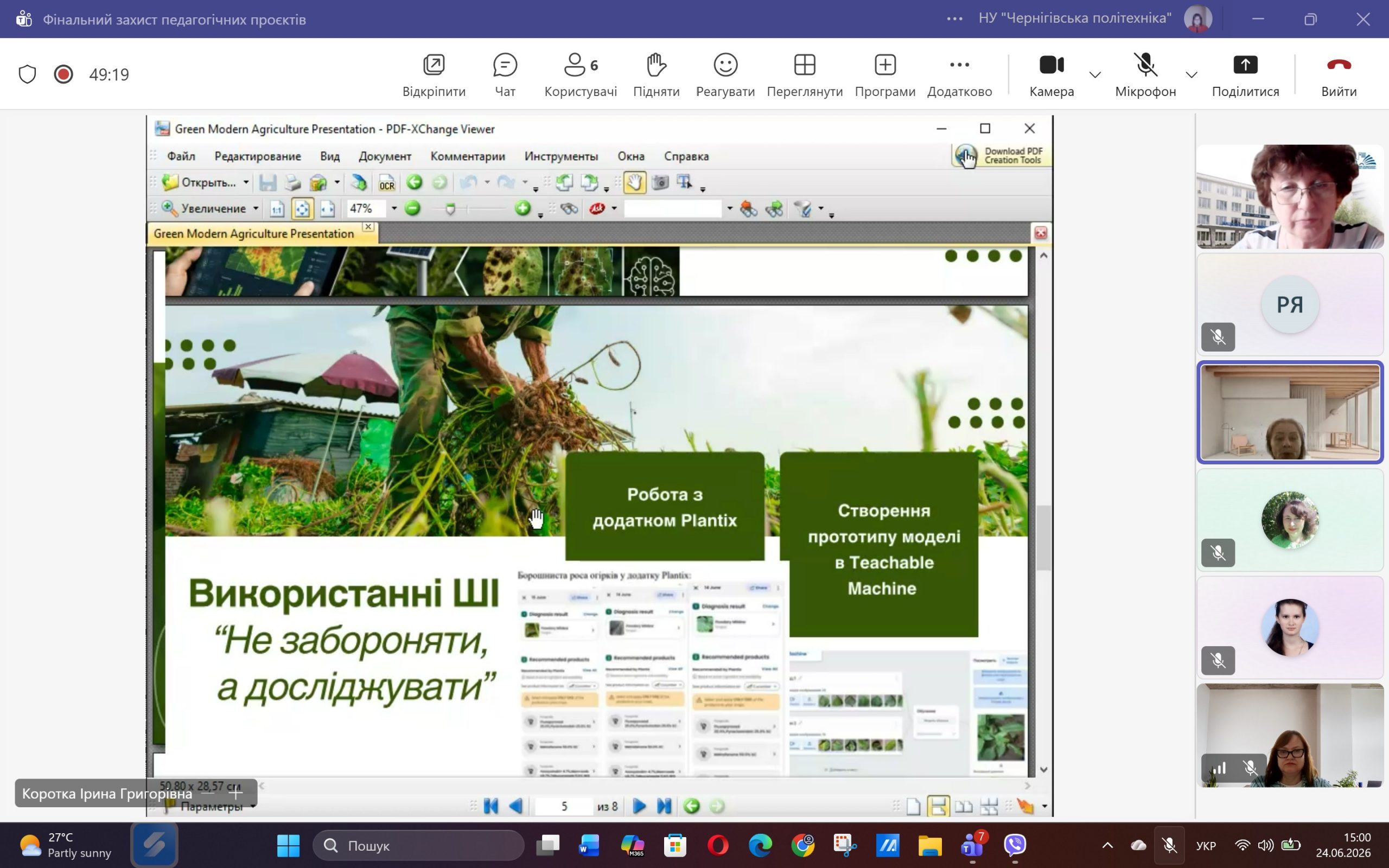Expand the Ask search provider dropdown
Viewport: 1389px width, 868px height.
pyautogui.click(x=614, y=208)
